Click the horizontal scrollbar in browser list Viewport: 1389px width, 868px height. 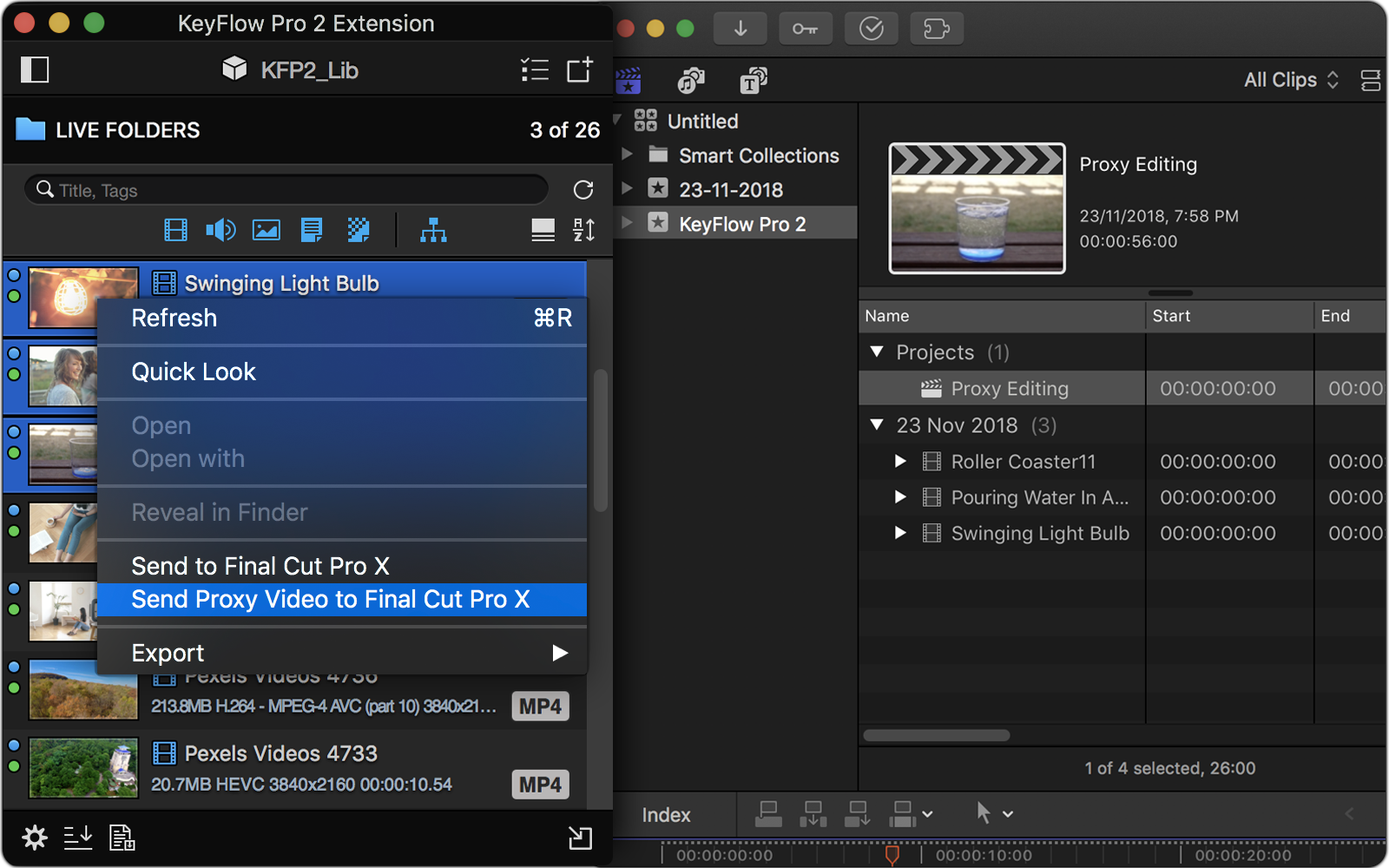937,735
